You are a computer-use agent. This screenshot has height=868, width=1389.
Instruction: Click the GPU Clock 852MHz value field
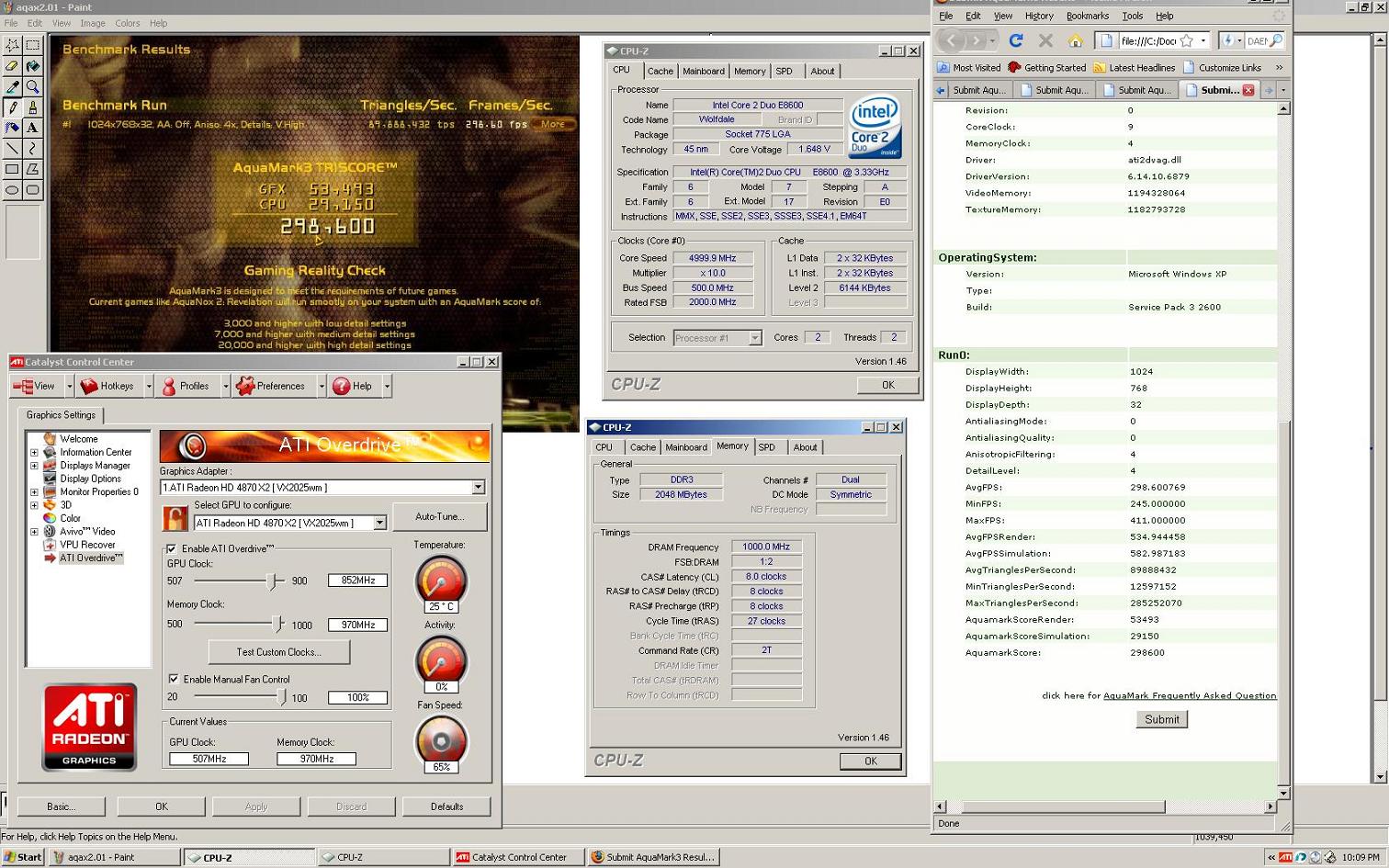tap(357, 581)
